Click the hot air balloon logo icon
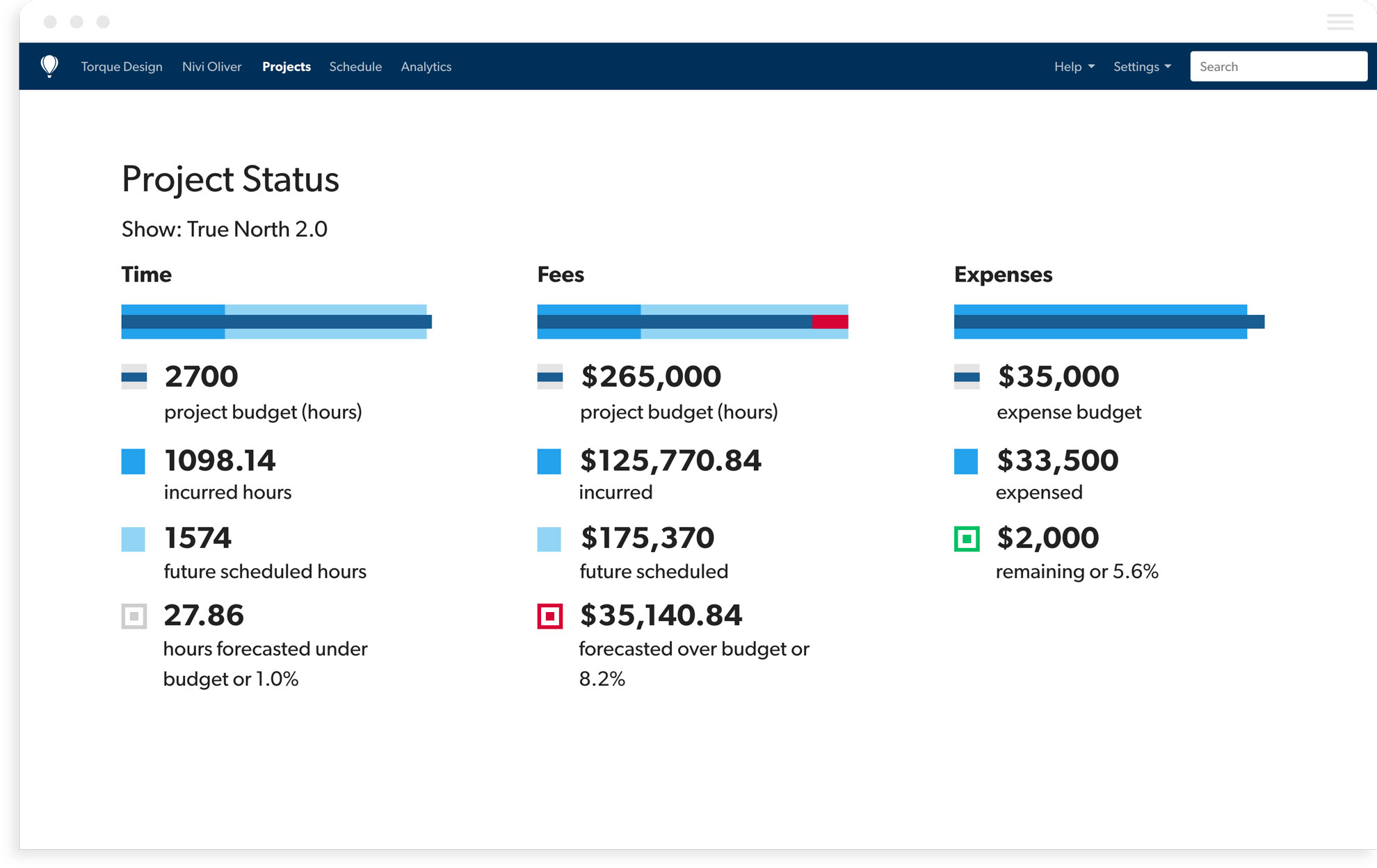The image size is (1377, 868). 49,65
